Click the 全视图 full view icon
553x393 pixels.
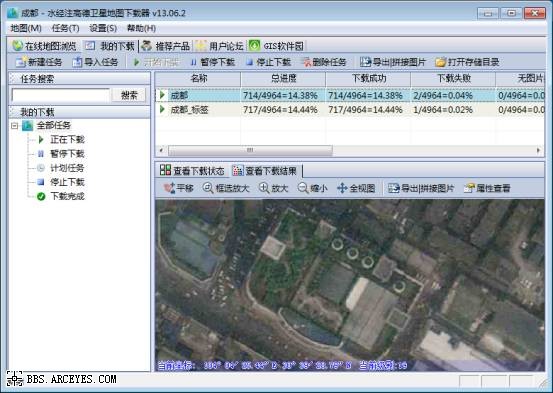[342, 188]
